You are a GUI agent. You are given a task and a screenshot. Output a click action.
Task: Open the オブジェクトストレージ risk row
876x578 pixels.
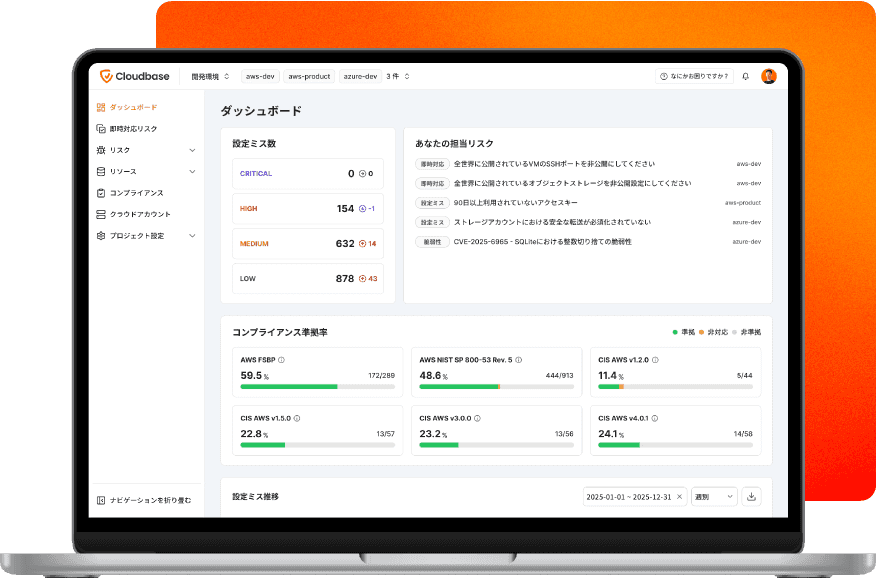(x=588, y=183)
